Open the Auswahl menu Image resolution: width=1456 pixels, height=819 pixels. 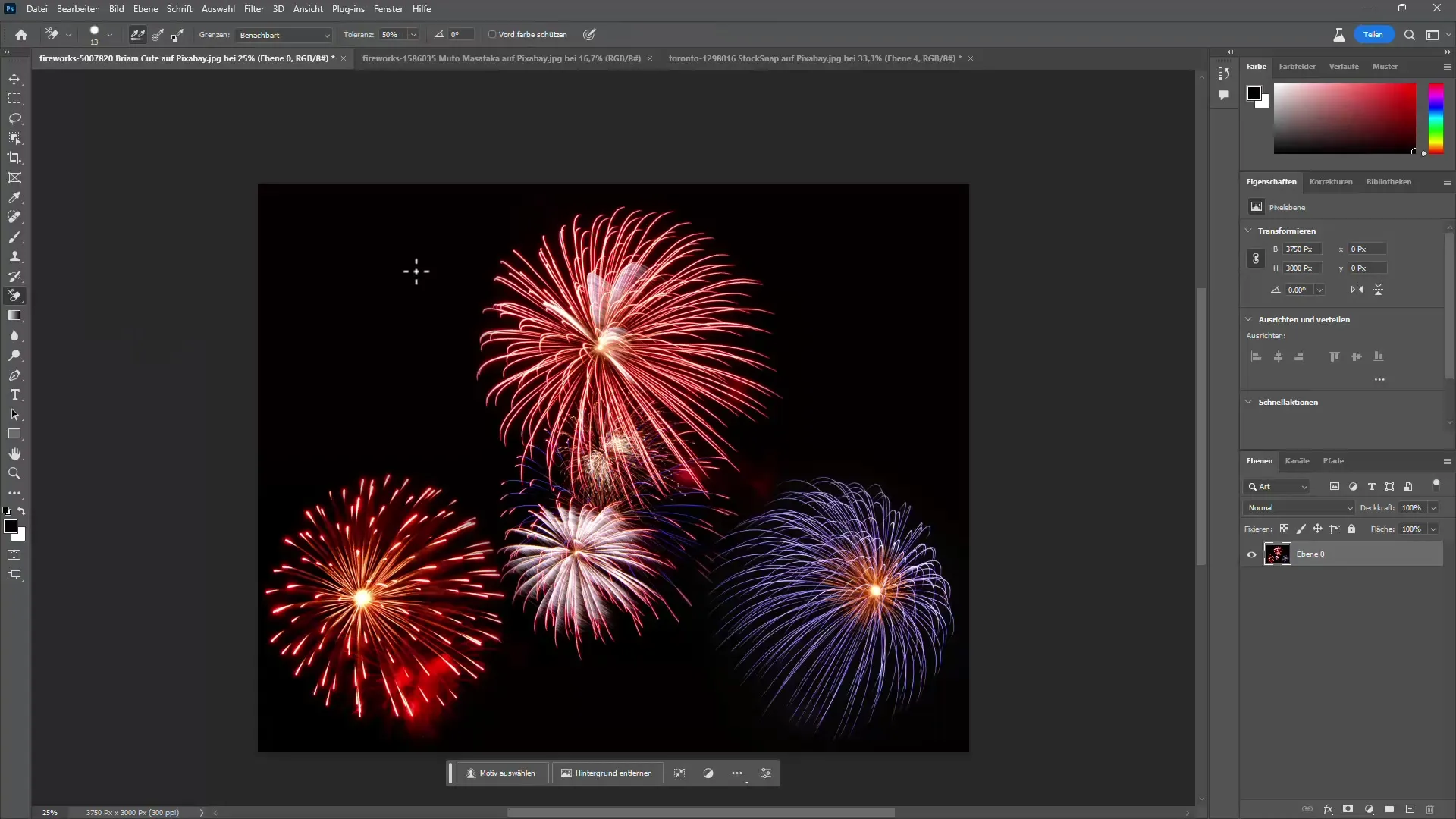[218, 9]
